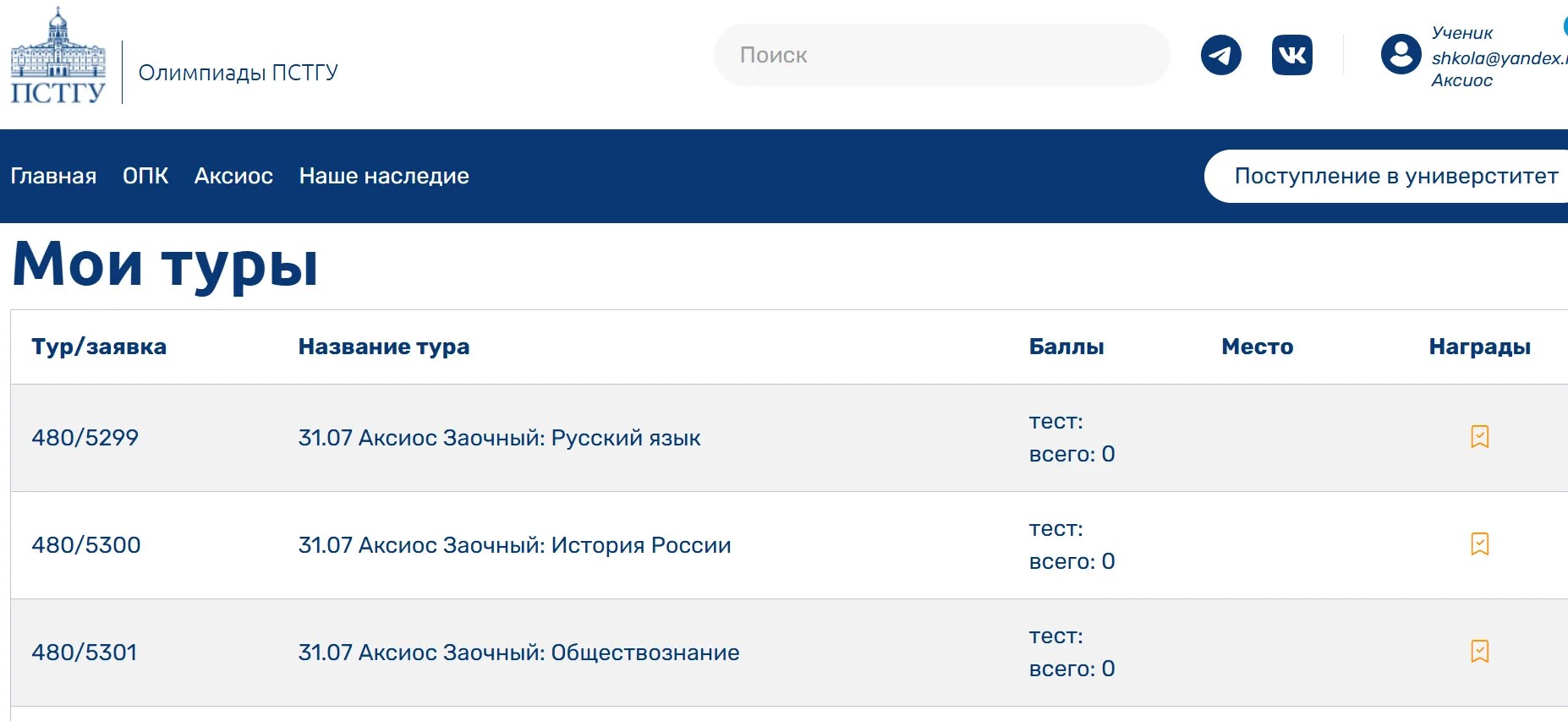Open the ОПК menu item
Screen dimensions: 1568x721
coord(145,176)
